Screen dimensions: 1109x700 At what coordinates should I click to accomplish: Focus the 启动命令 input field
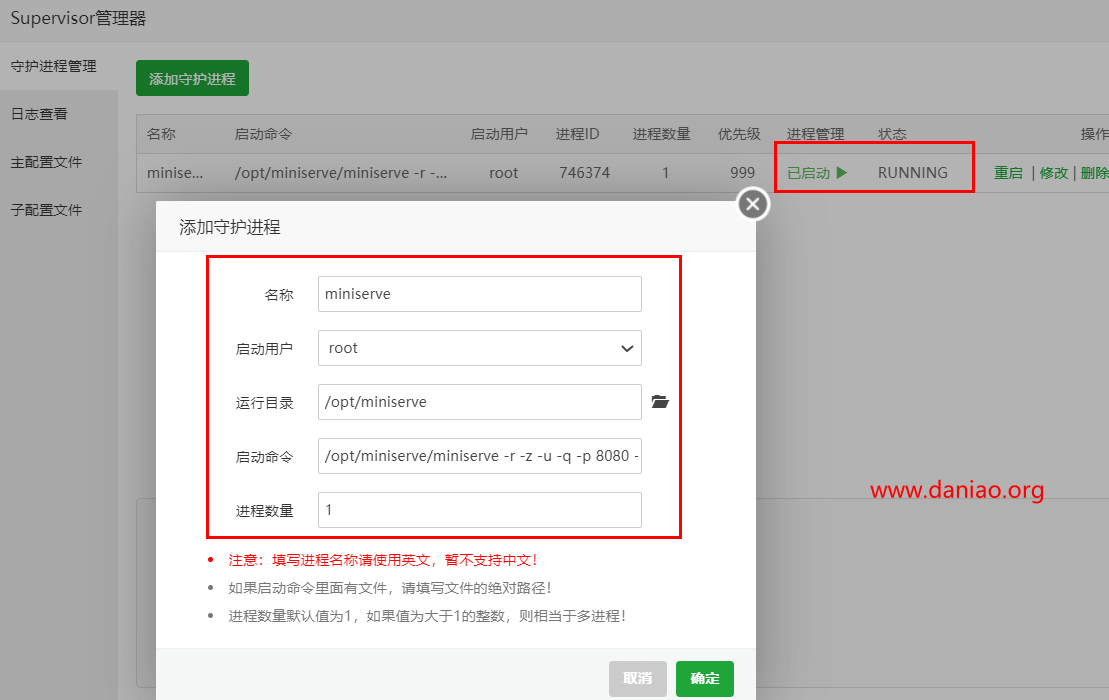[480, 456]
